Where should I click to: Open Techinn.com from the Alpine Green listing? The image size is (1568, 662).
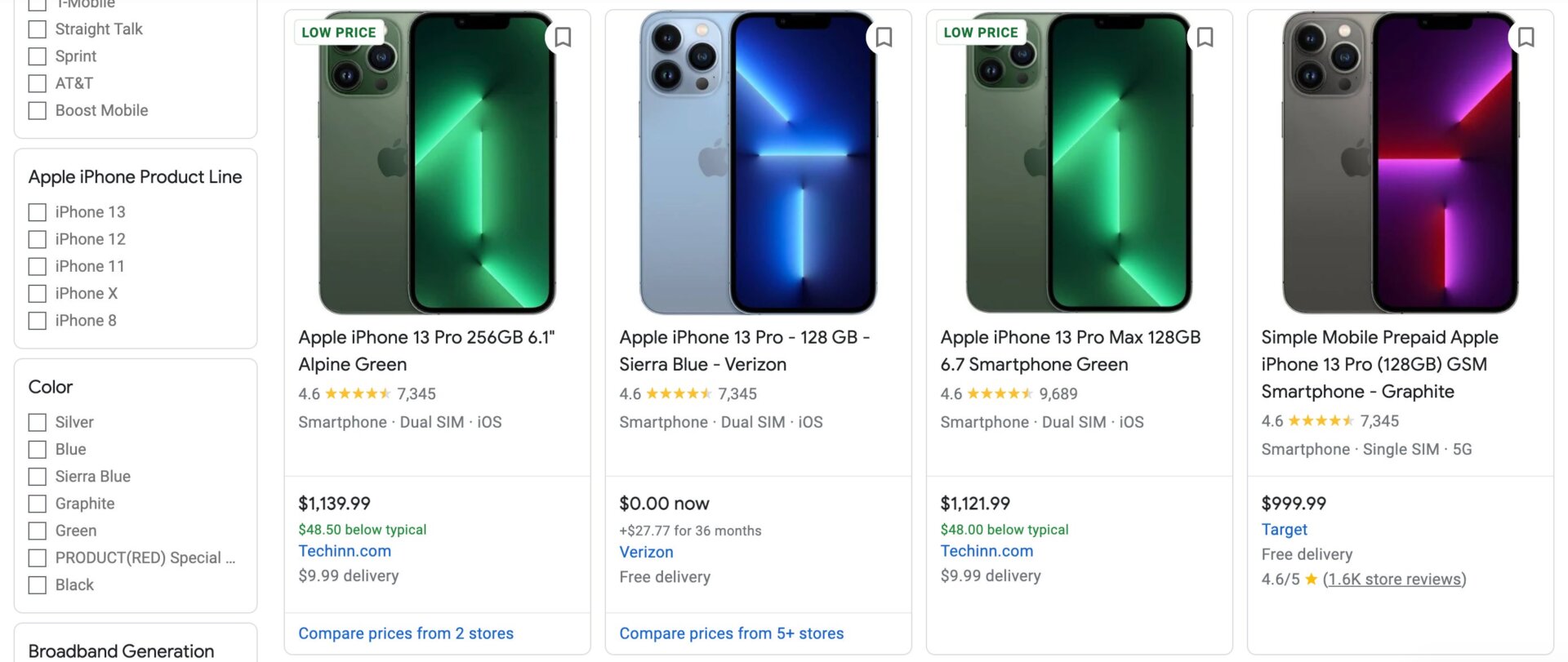tap(345, 551)
